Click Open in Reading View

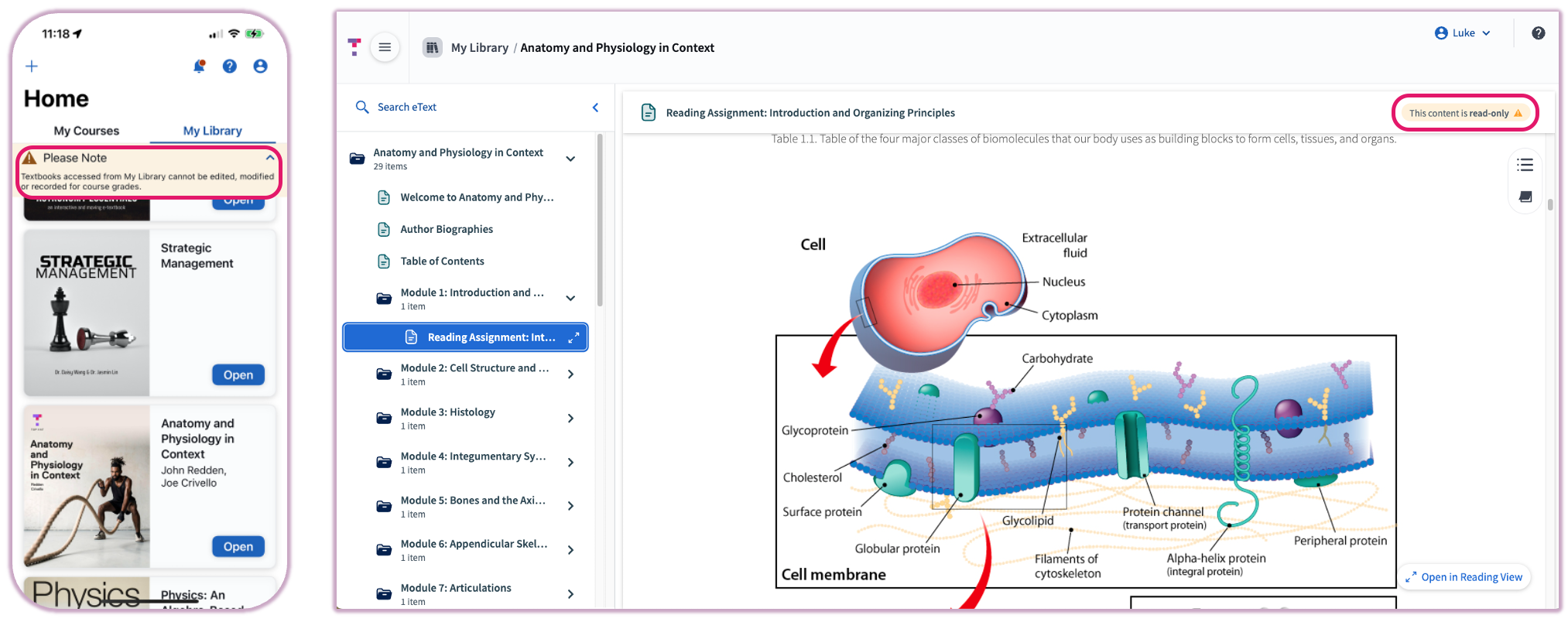[x=1464, y=577]
